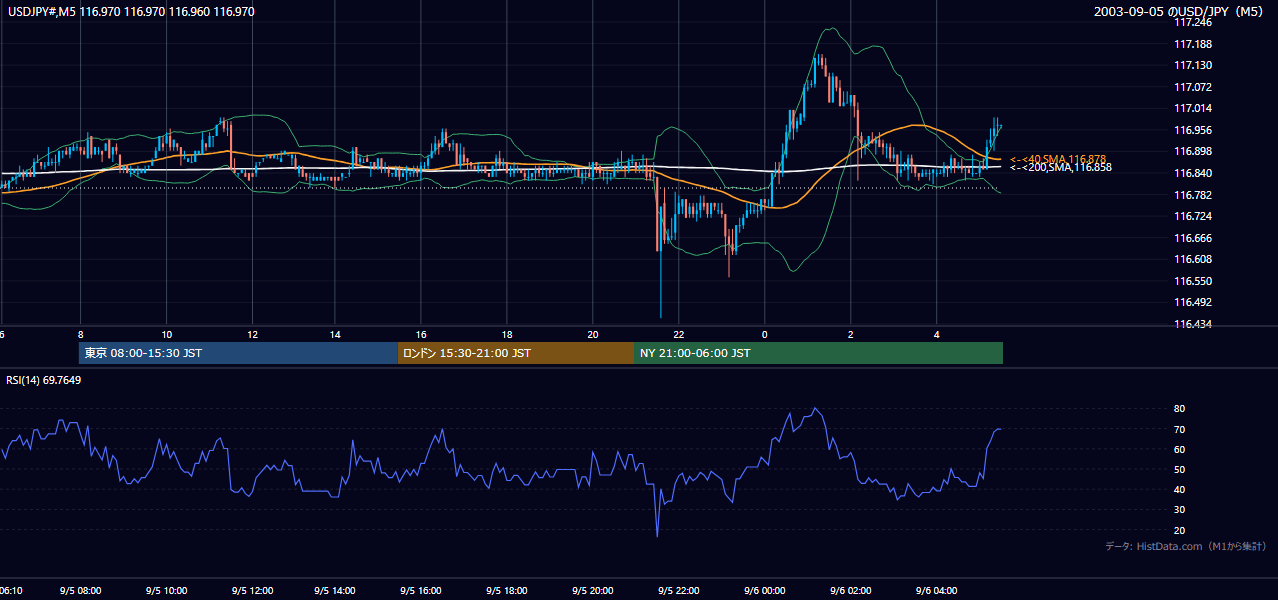Click hour marker 4 under price chart
Image resolution: width=1278 pixels, height=600 pixels.
point(936,334)
